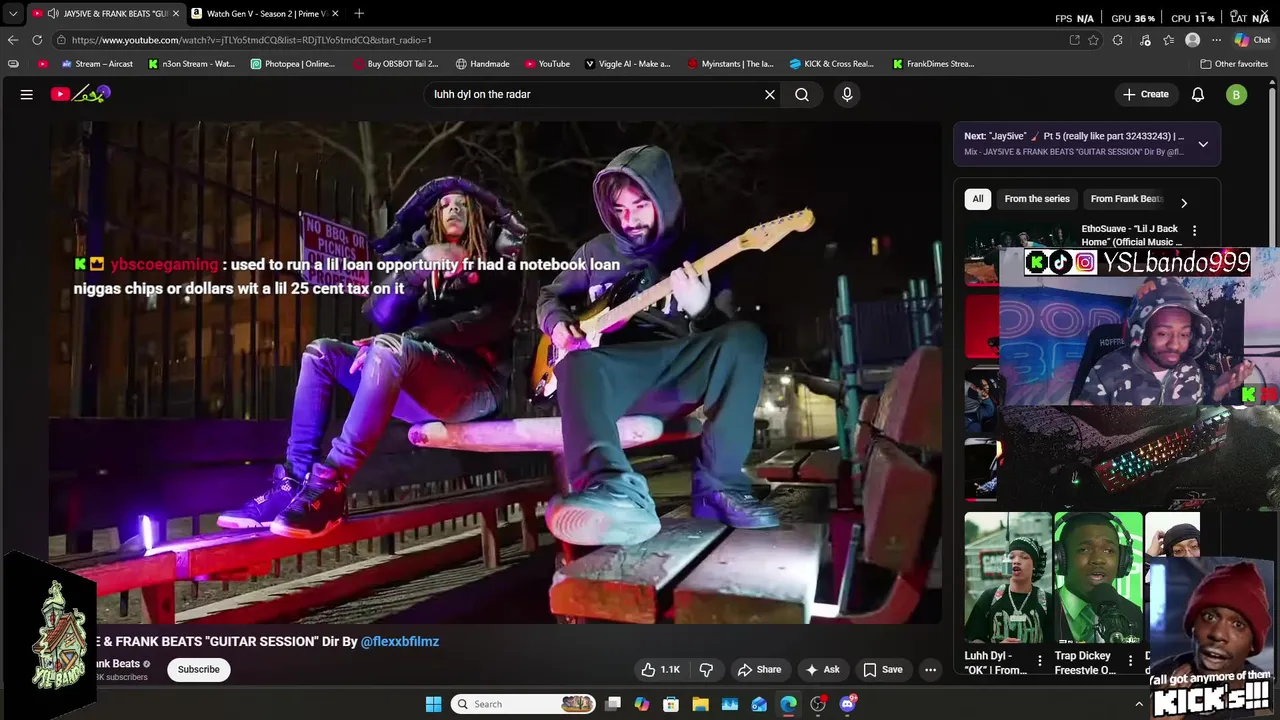The height and width of the screenshot is (720, 1280).
Task: Go back with browser back arrow
Action: (x=12, y=40)
